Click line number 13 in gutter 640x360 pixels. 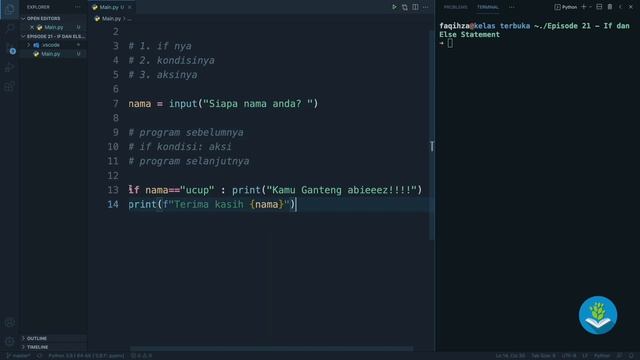click(113, 190)
